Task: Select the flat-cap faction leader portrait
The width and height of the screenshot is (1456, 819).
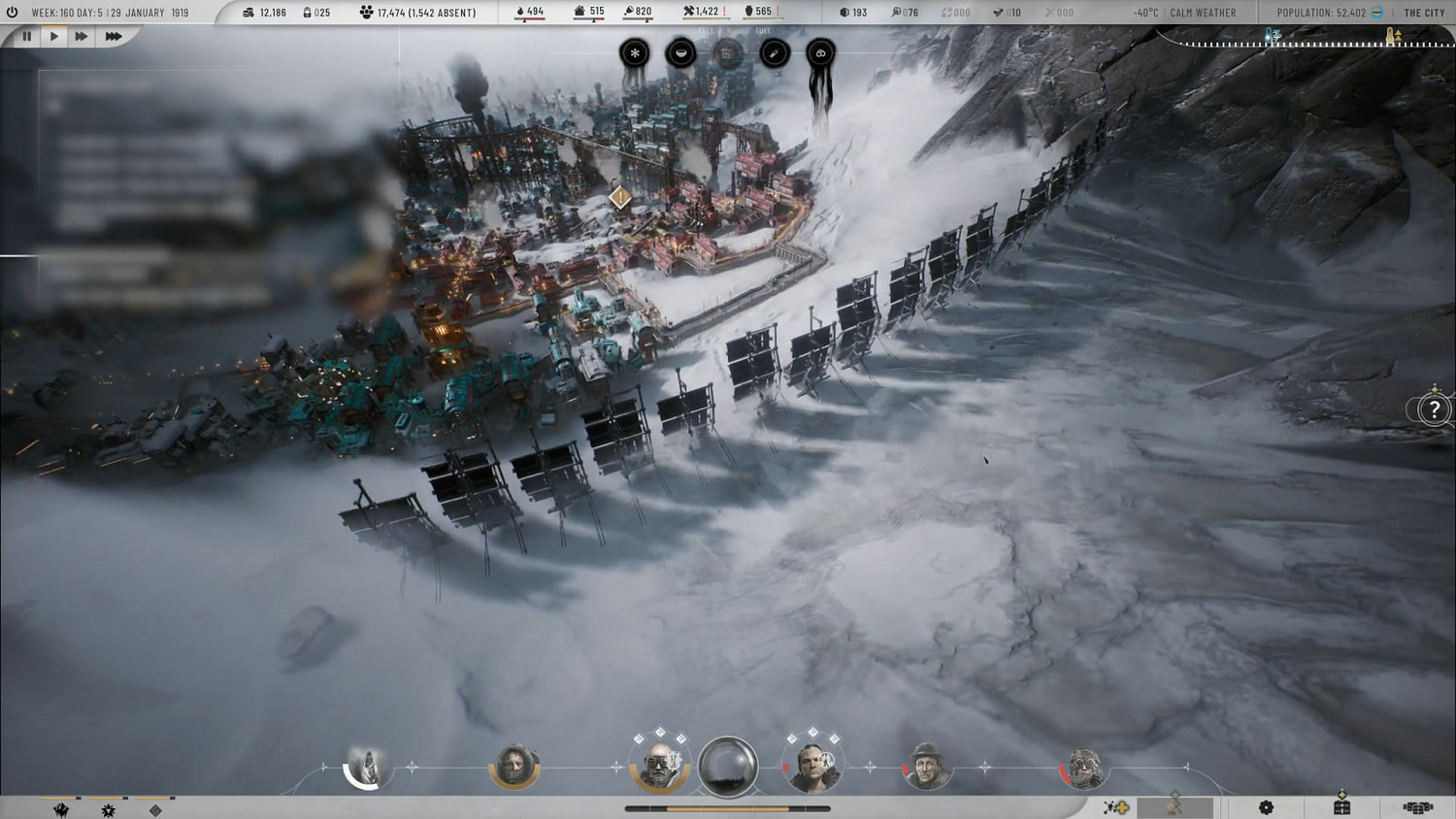Action: [x=927, y=769]
